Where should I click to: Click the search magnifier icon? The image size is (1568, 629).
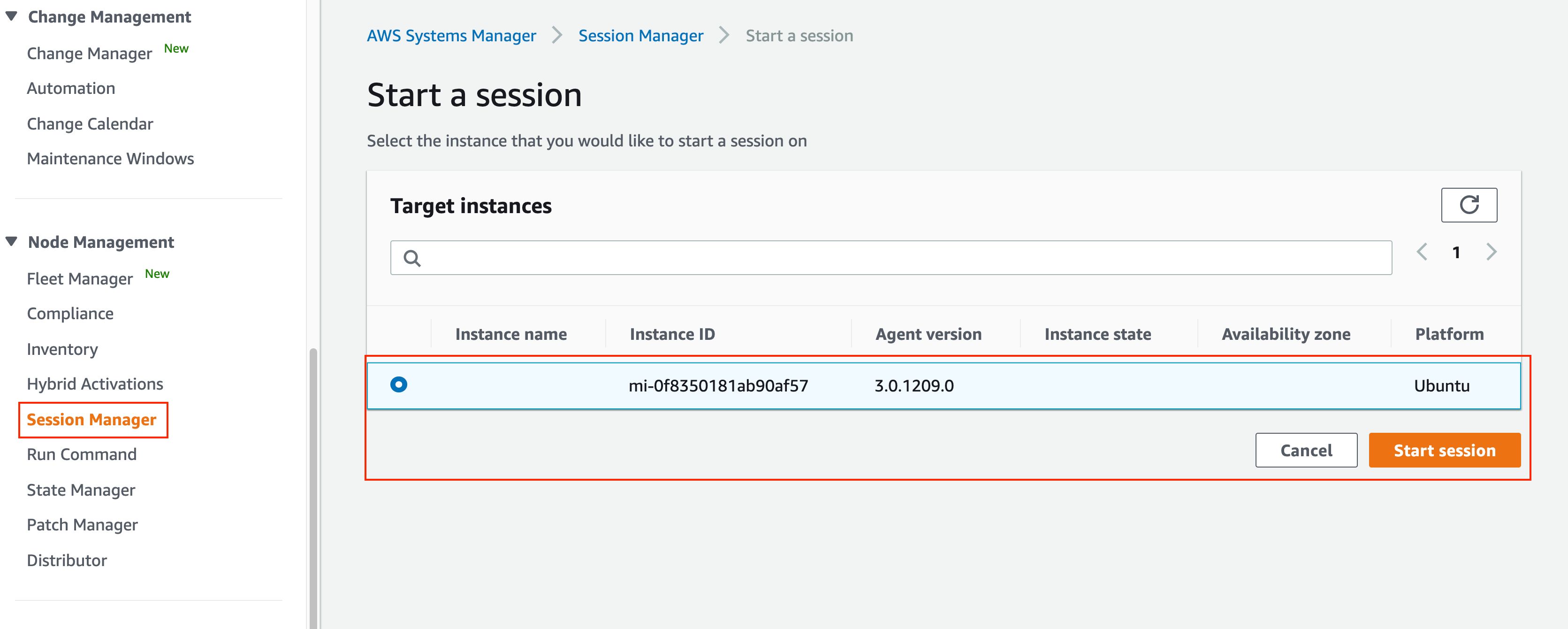tap(412, 258)
